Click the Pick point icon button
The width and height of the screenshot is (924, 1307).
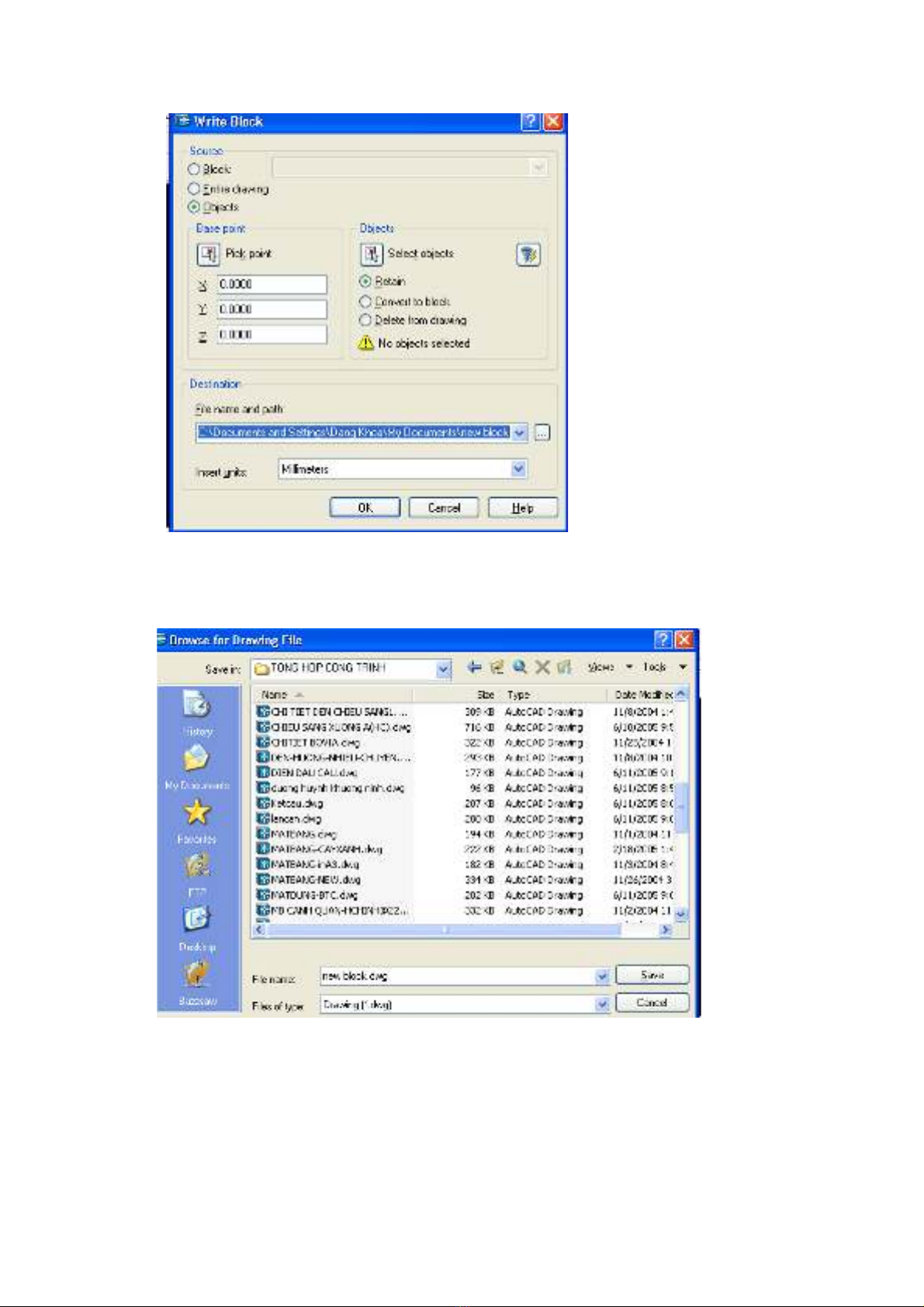208,254
